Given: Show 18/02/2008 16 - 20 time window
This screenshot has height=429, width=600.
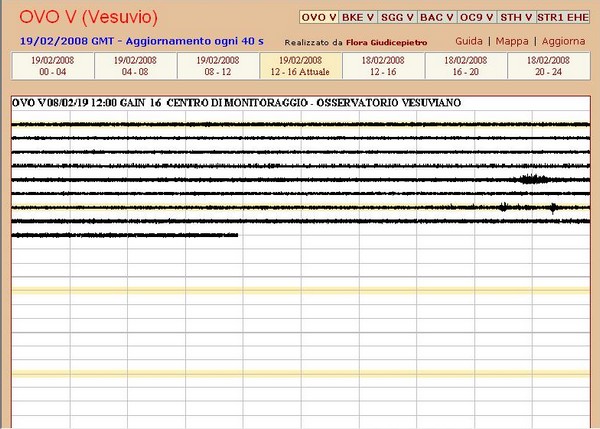Looking at the screenshot, I should tap(466, 66).
